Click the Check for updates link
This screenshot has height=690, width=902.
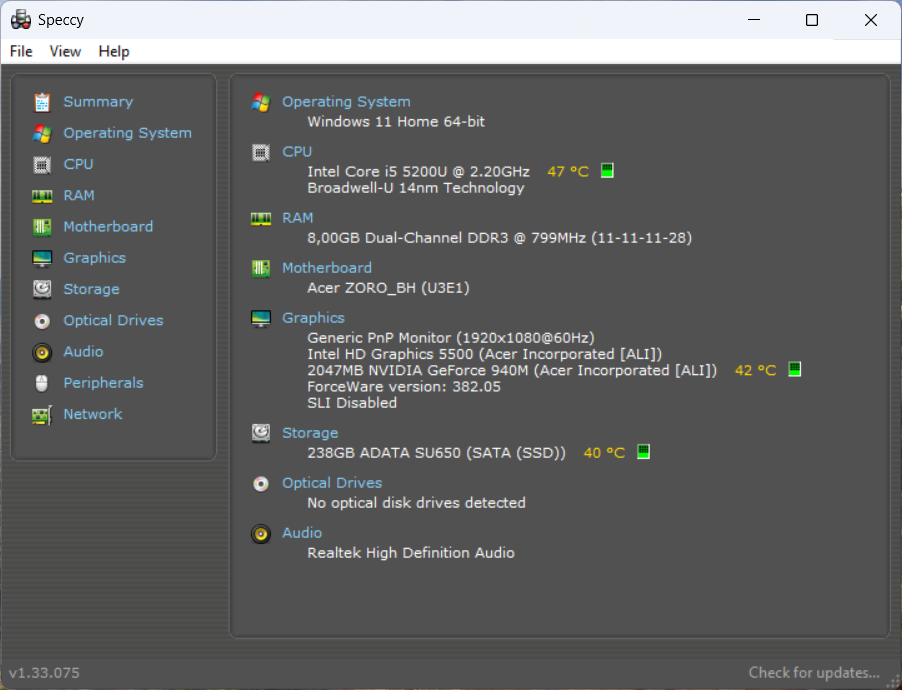pos(813,672)
